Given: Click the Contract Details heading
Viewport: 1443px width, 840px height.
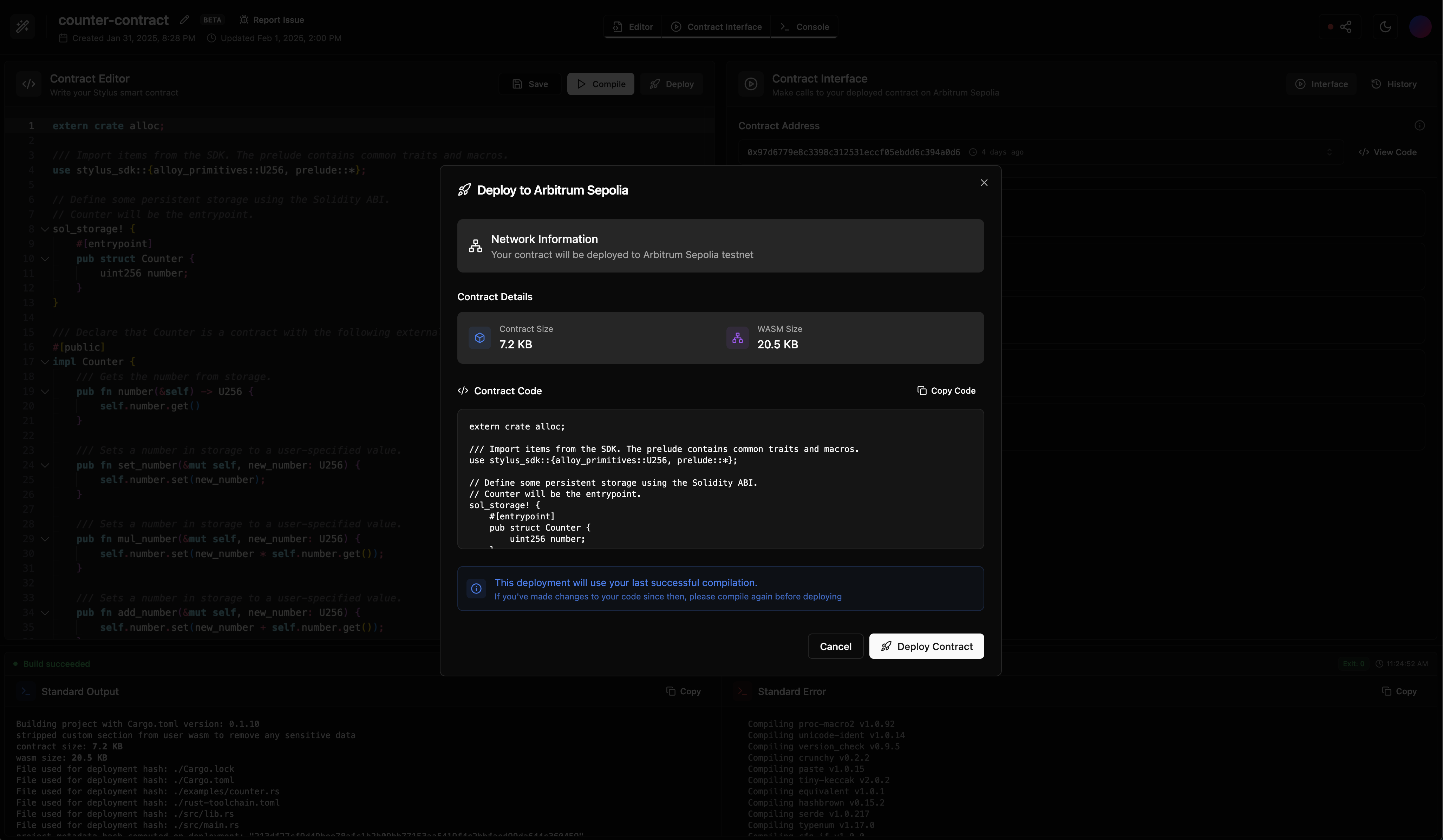Looking at the screenshot, I should [495, 297].
